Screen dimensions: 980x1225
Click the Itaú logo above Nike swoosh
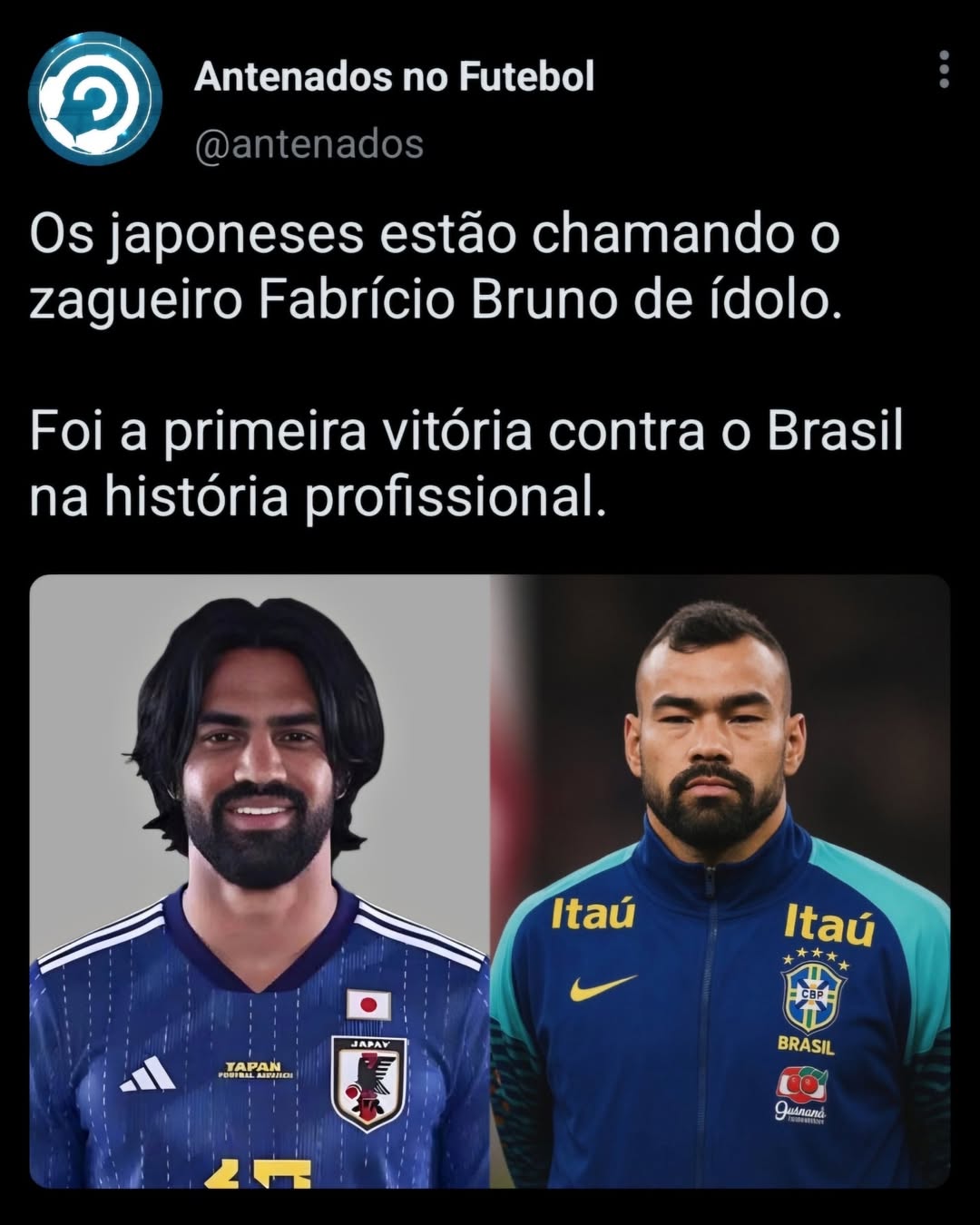click(593, 914)
